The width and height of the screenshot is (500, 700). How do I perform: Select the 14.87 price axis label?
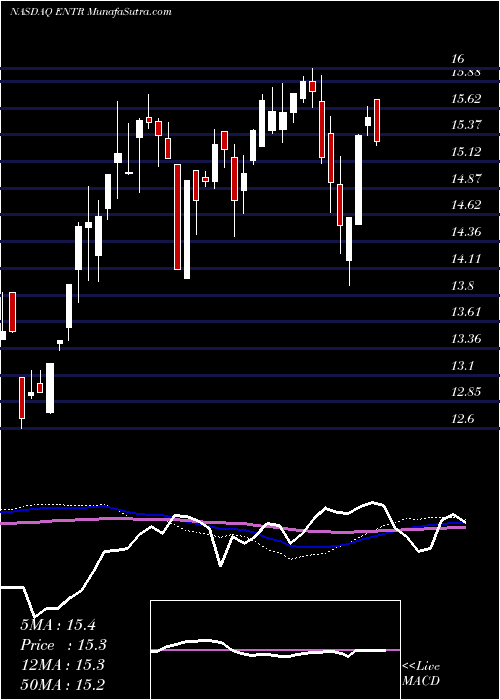click(466, 179)
